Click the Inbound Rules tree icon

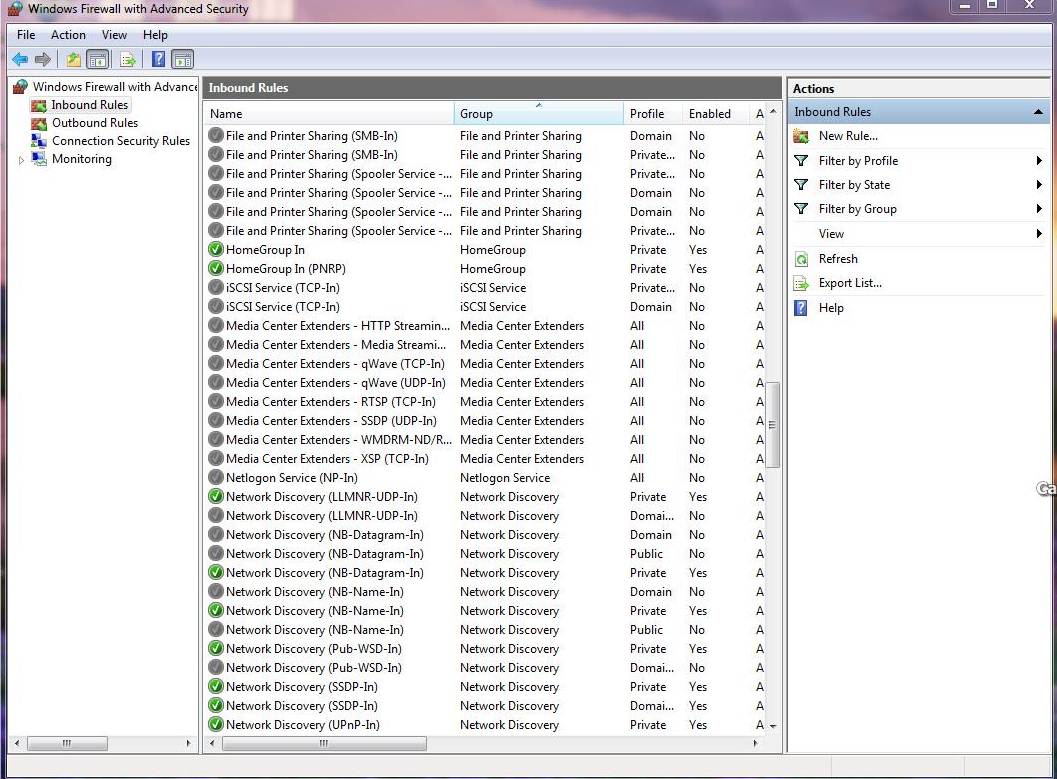[40, 105]
